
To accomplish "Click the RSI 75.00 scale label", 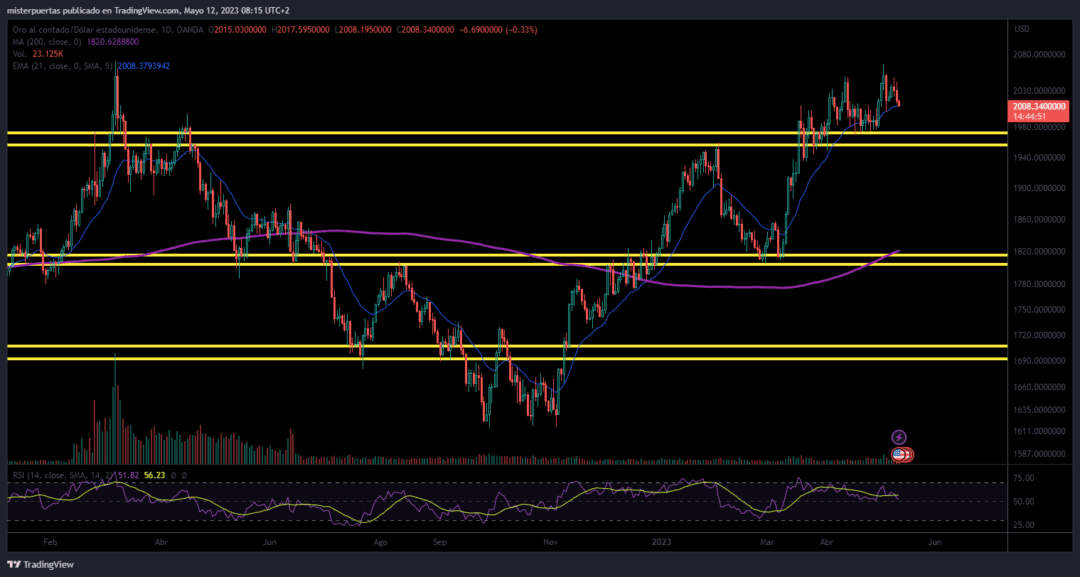I will [x=1024, y=479].
